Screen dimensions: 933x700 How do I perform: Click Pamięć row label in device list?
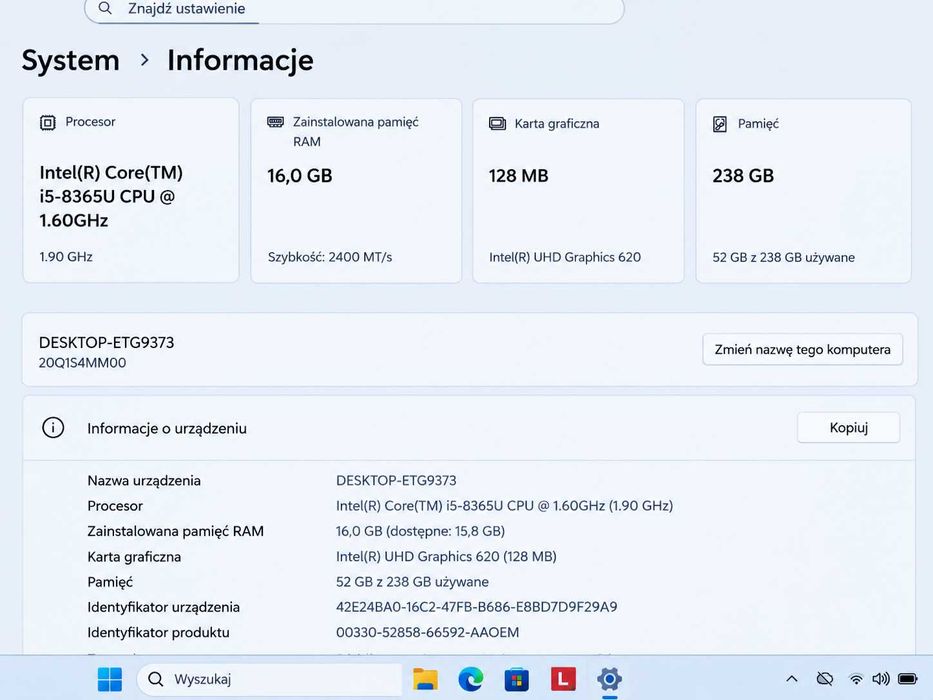tap(110, 582)
